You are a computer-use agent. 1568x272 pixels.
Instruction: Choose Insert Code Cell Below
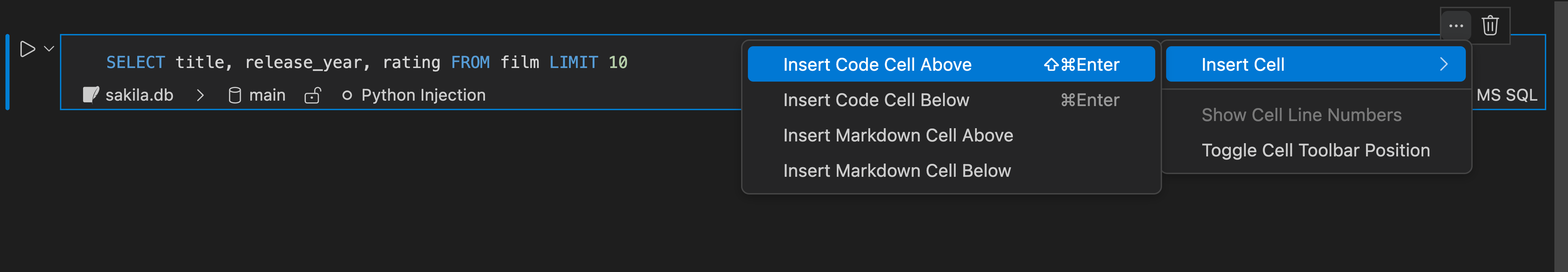click(876, 100)
